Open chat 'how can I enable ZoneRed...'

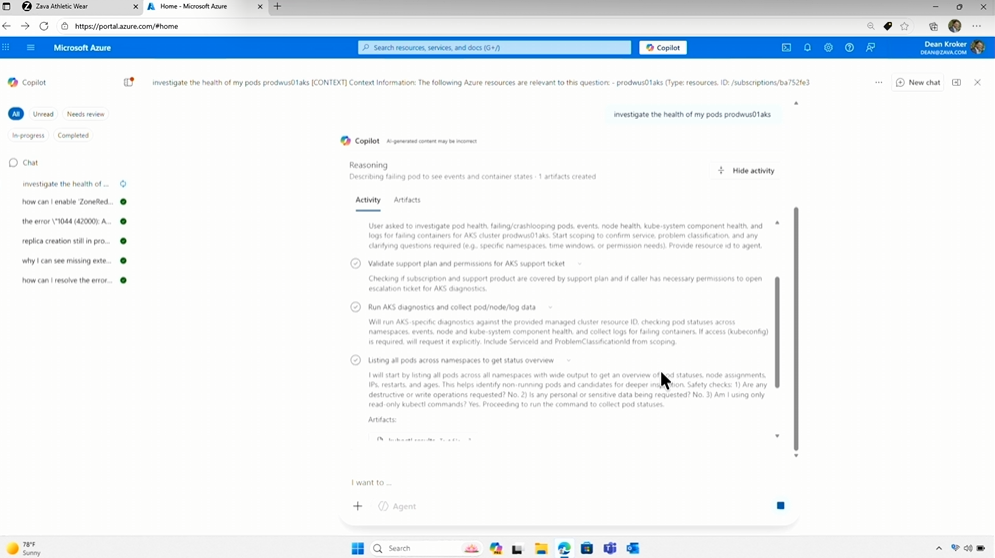click(x=67, y=202)
